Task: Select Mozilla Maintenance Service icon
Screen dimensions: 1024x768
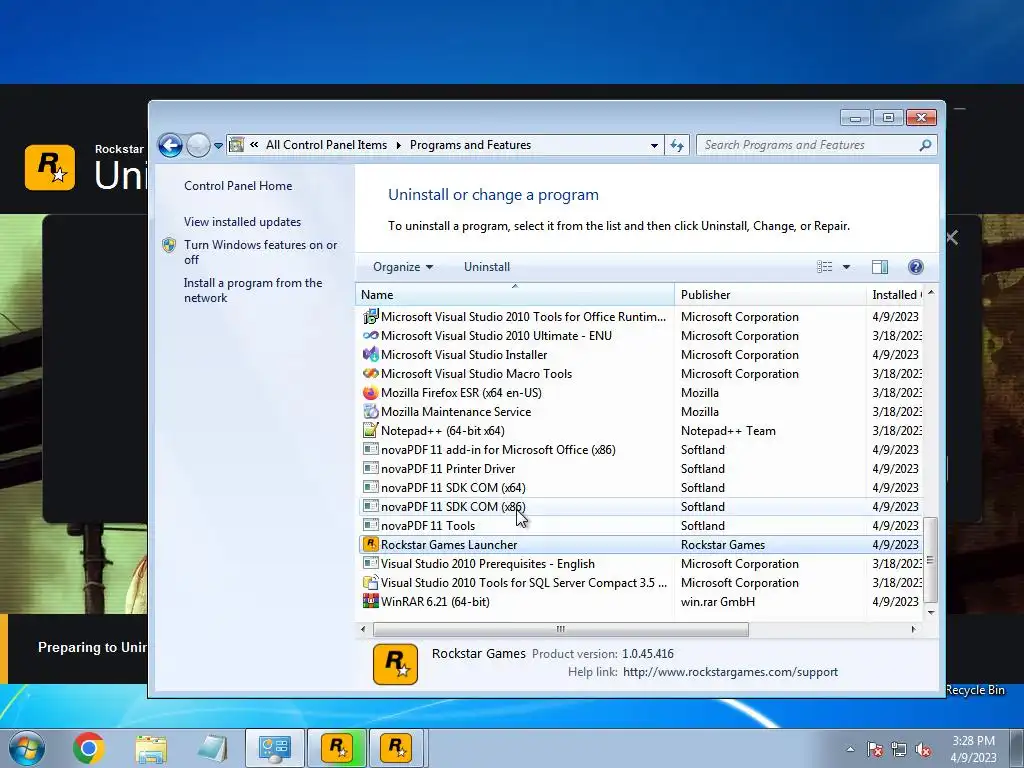Action: point(370,411)
